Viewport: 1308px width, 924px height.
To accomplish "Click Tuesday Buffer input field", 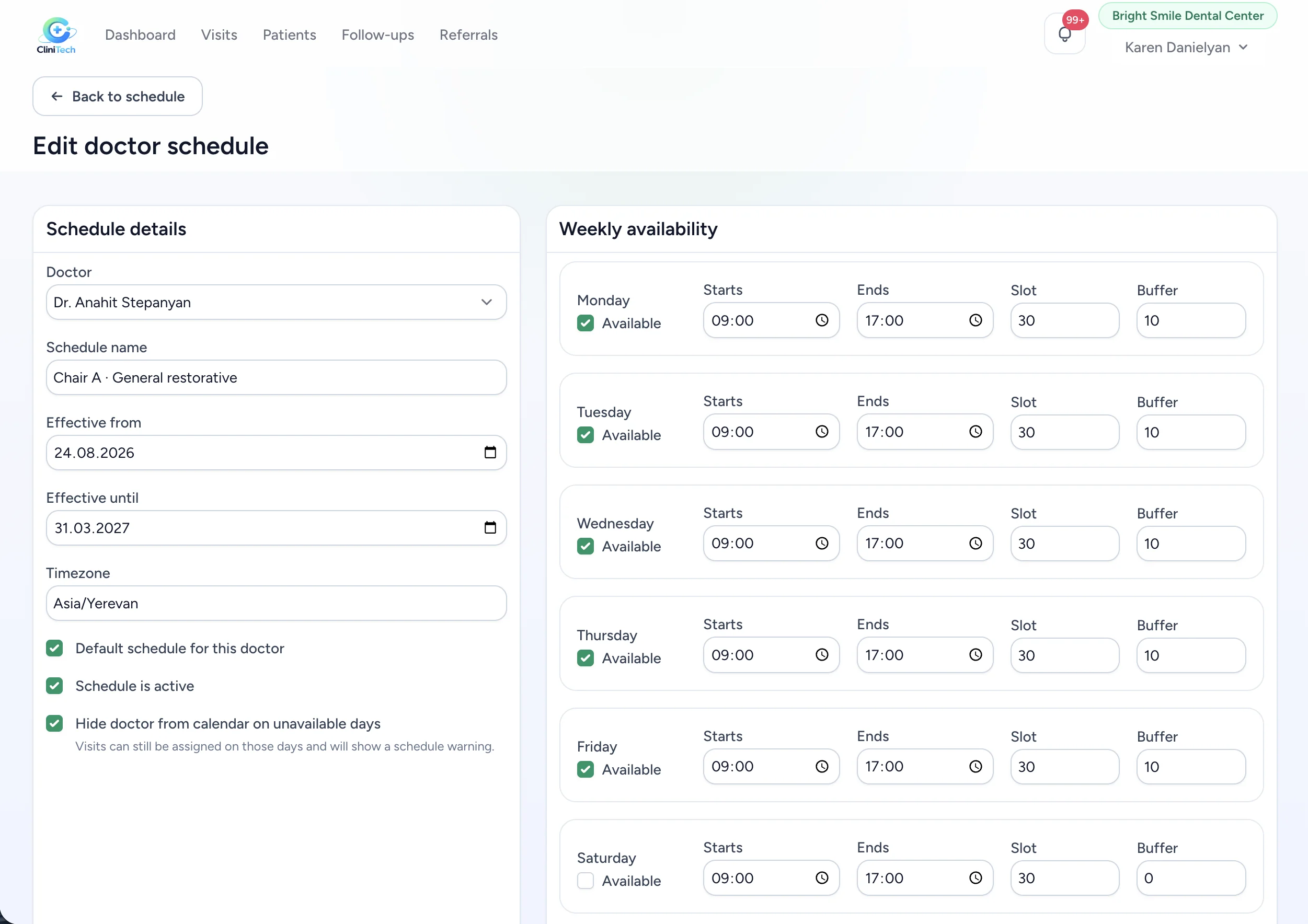I will (x=1191, y=432).
